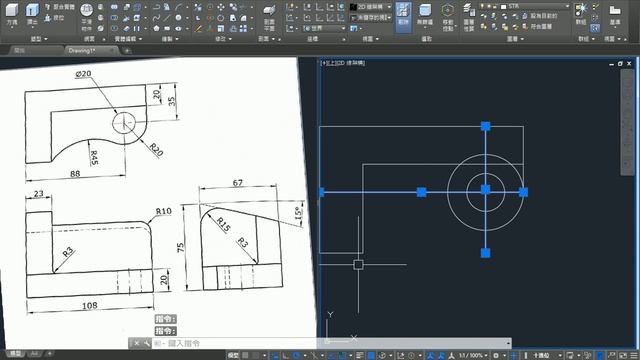The image size is (640, 360).
Task: Click the command line wrench customize icon
Action: tap(147, 343)
